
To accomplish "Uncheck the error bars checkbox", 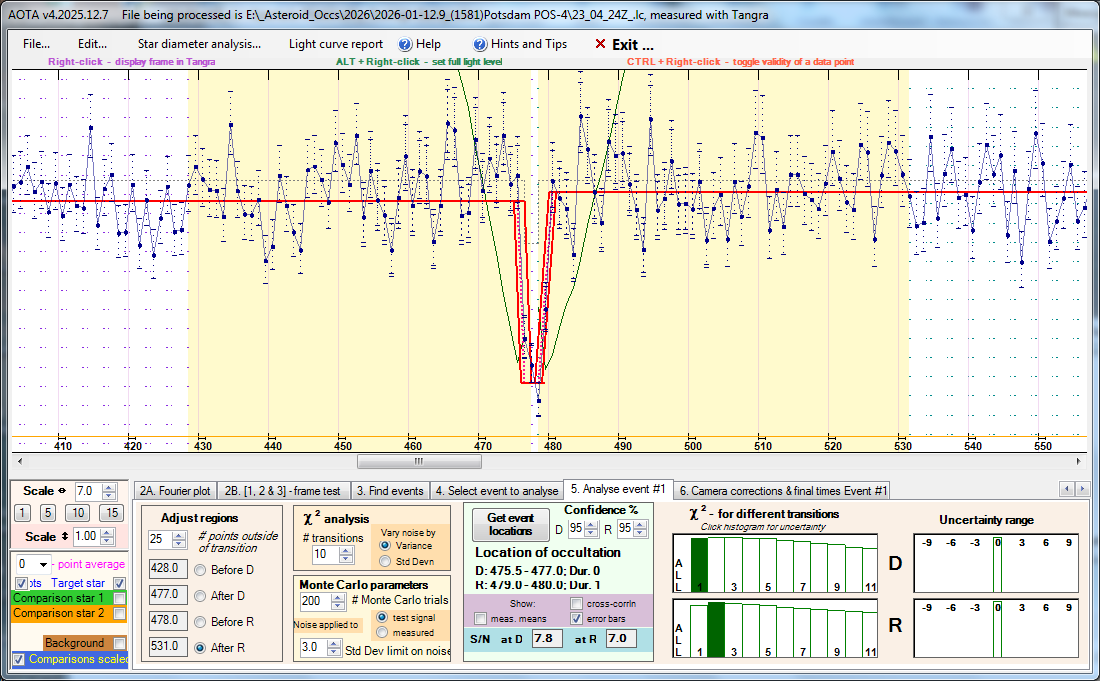I will [x=577, y=619].
